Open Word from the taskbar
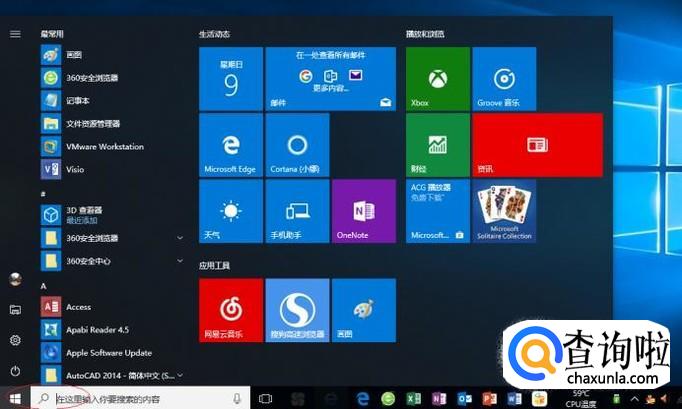Image resolution: width=682 pixels, height=409 pixels. click(515, 399)
